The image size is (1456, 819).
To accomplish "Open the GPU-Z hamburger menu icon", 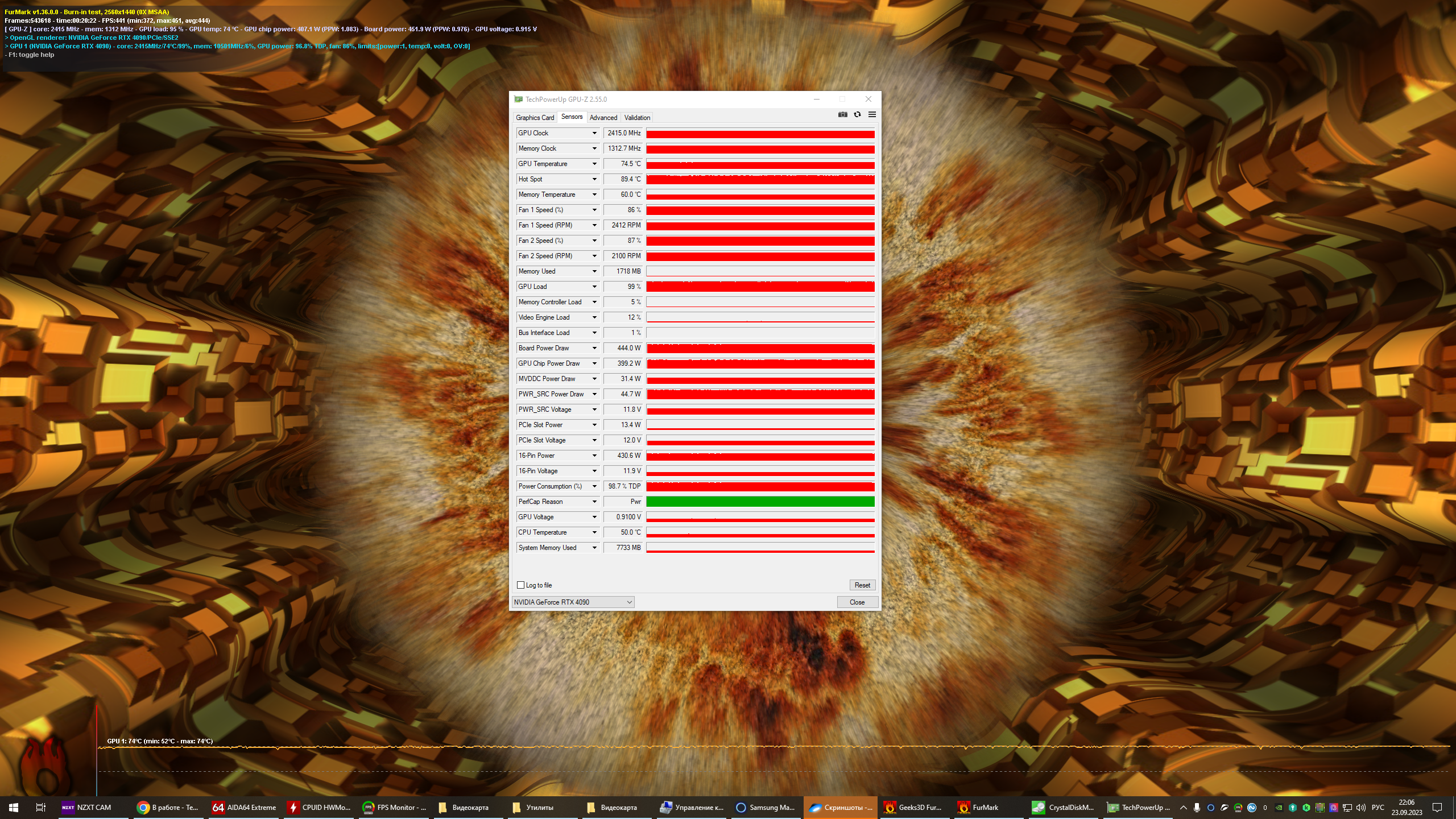I will (872, 115).
